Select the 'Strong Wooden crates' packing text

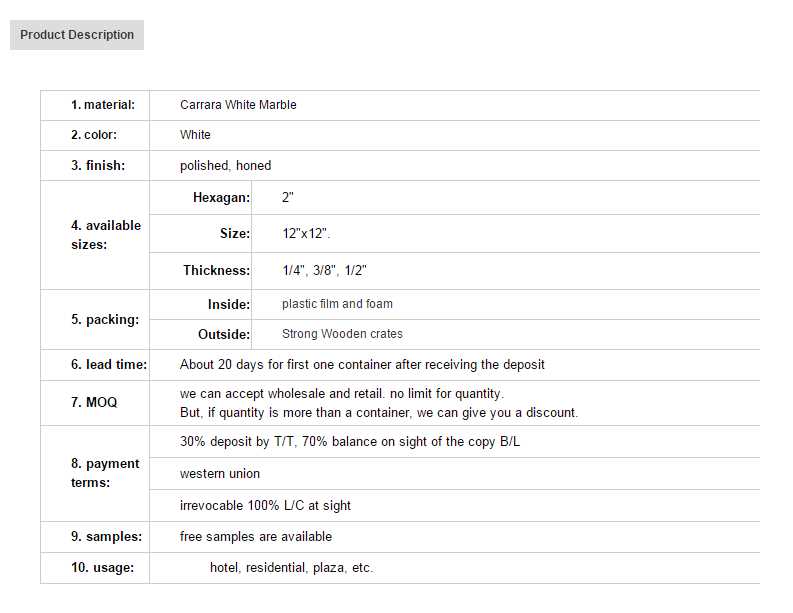coord(342,334)
